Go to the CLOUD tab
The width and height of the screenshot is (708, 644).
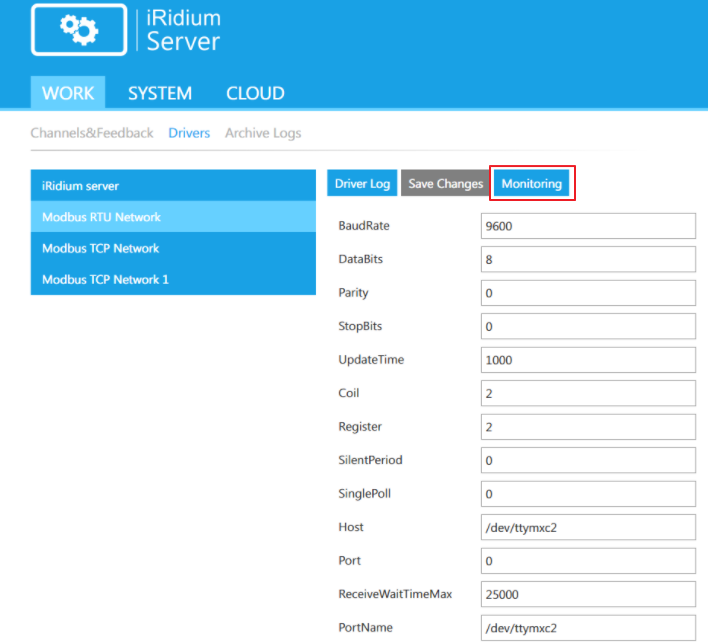(255, 93)
